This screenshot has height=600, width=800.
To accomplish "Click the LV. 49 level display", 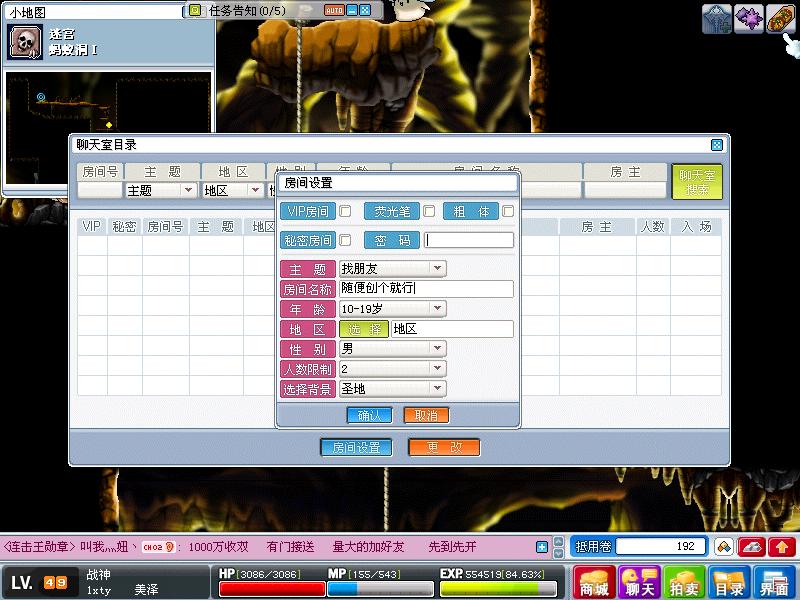I will 39,582.
